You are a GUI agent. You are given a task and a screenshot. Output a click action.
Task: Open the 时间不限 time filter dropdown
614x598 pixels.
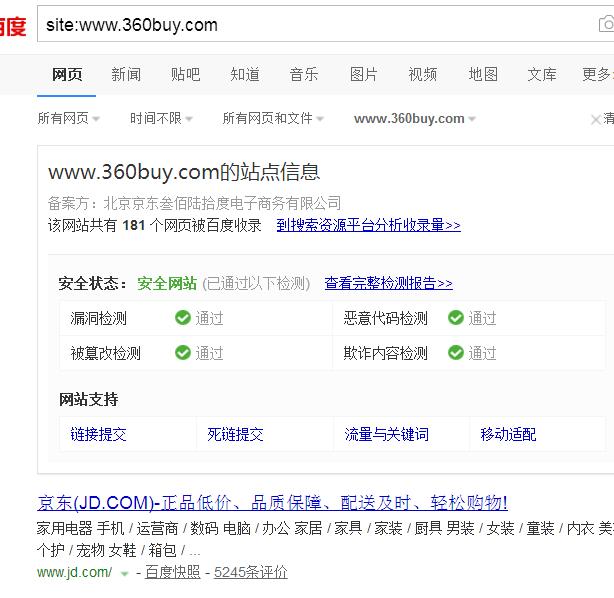tap(161, 118)
